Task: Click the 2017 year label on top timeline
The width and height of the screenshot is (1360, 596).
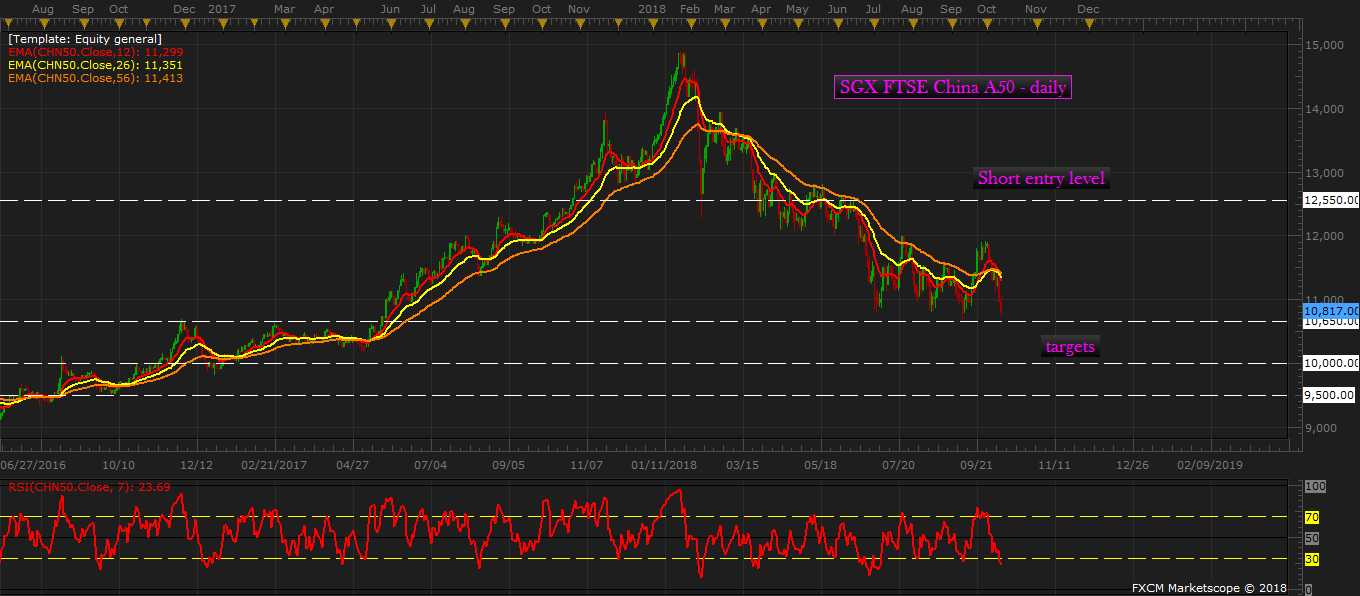Action: tap(221, 9)
